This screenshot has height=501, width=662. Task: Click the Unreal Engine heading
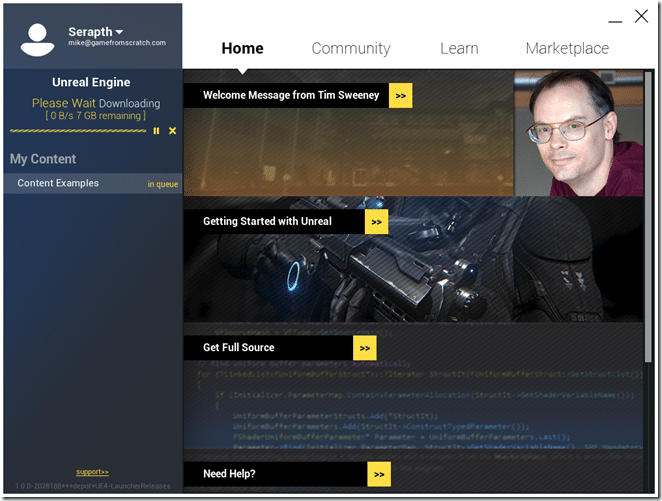91,82
